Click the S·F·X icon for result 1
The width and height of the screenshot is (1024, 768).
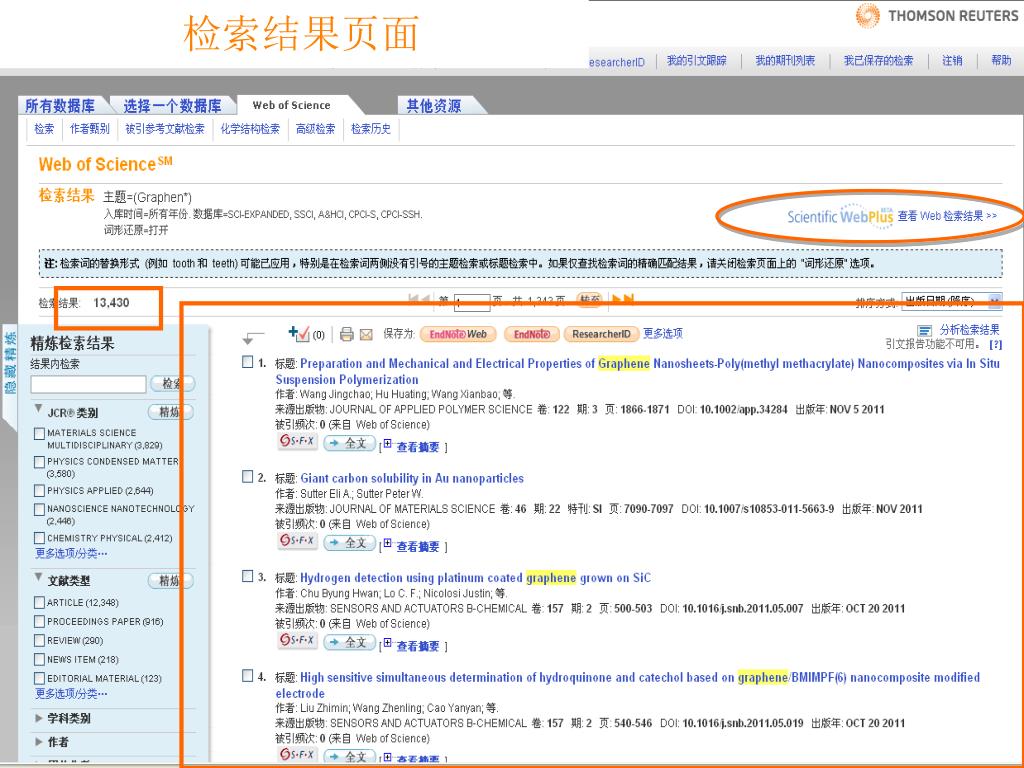coord(297,441)
